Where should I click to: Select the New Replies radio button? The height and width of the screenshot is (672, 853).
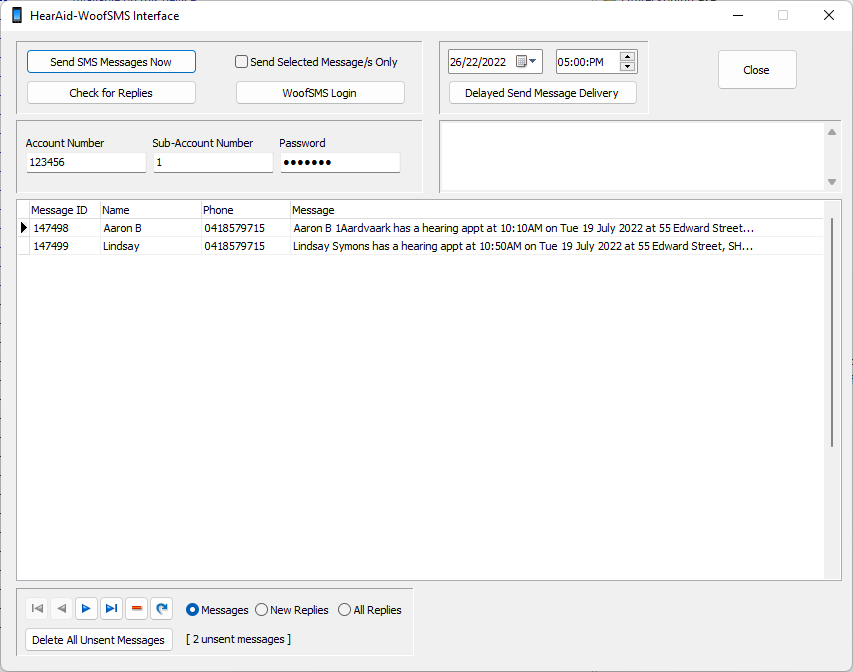[x=261, y=610]
